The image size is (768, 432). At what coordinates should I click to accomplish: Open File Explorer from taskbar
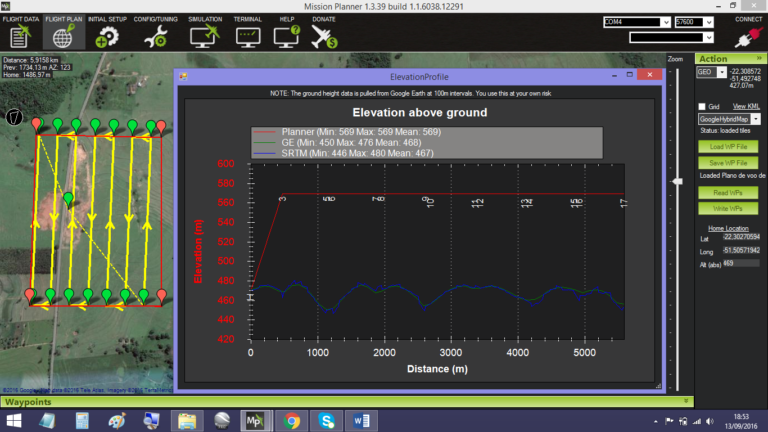[x=187, y=421]
